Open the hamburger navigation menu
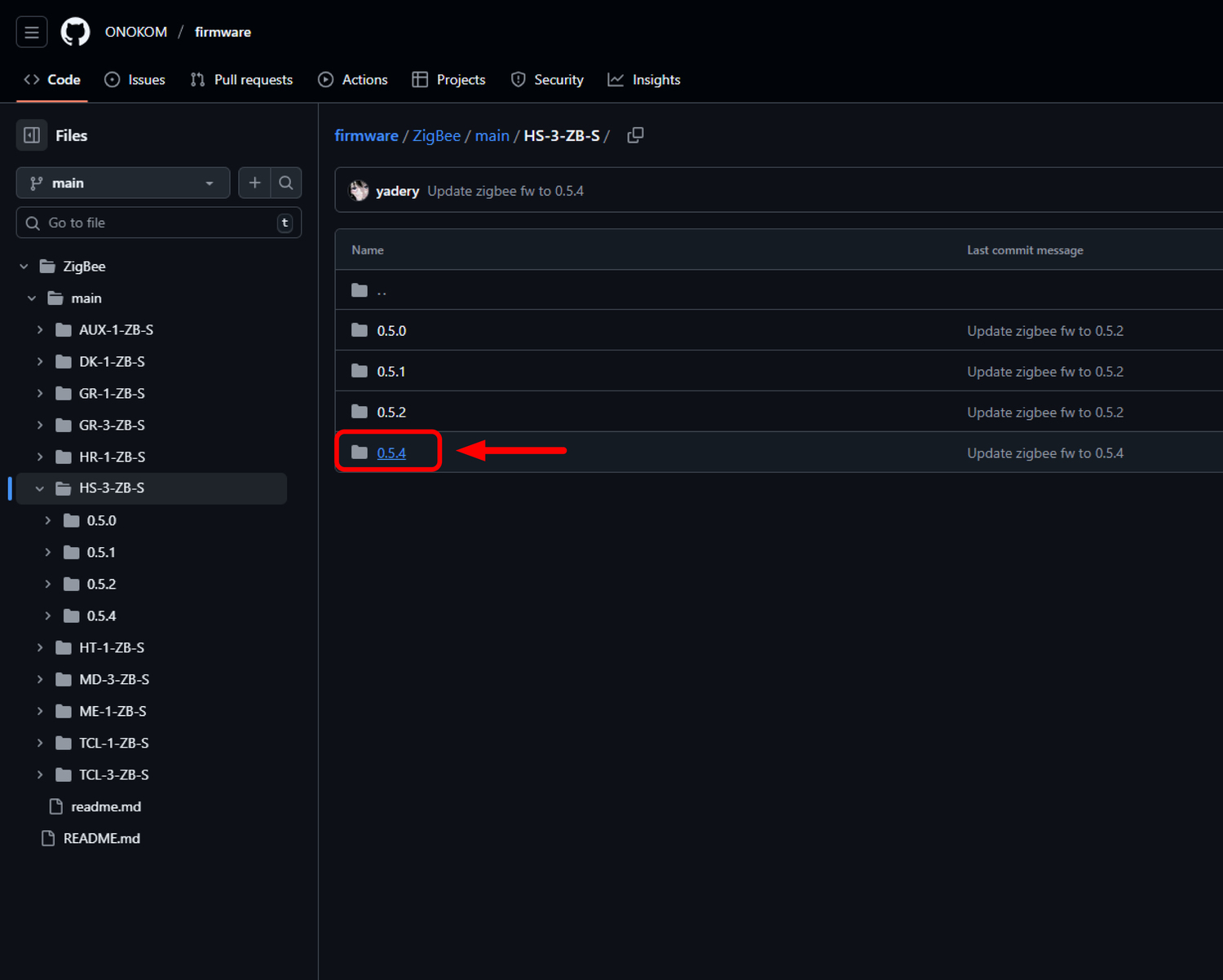The image size is (1223, 980). [32, 33]
